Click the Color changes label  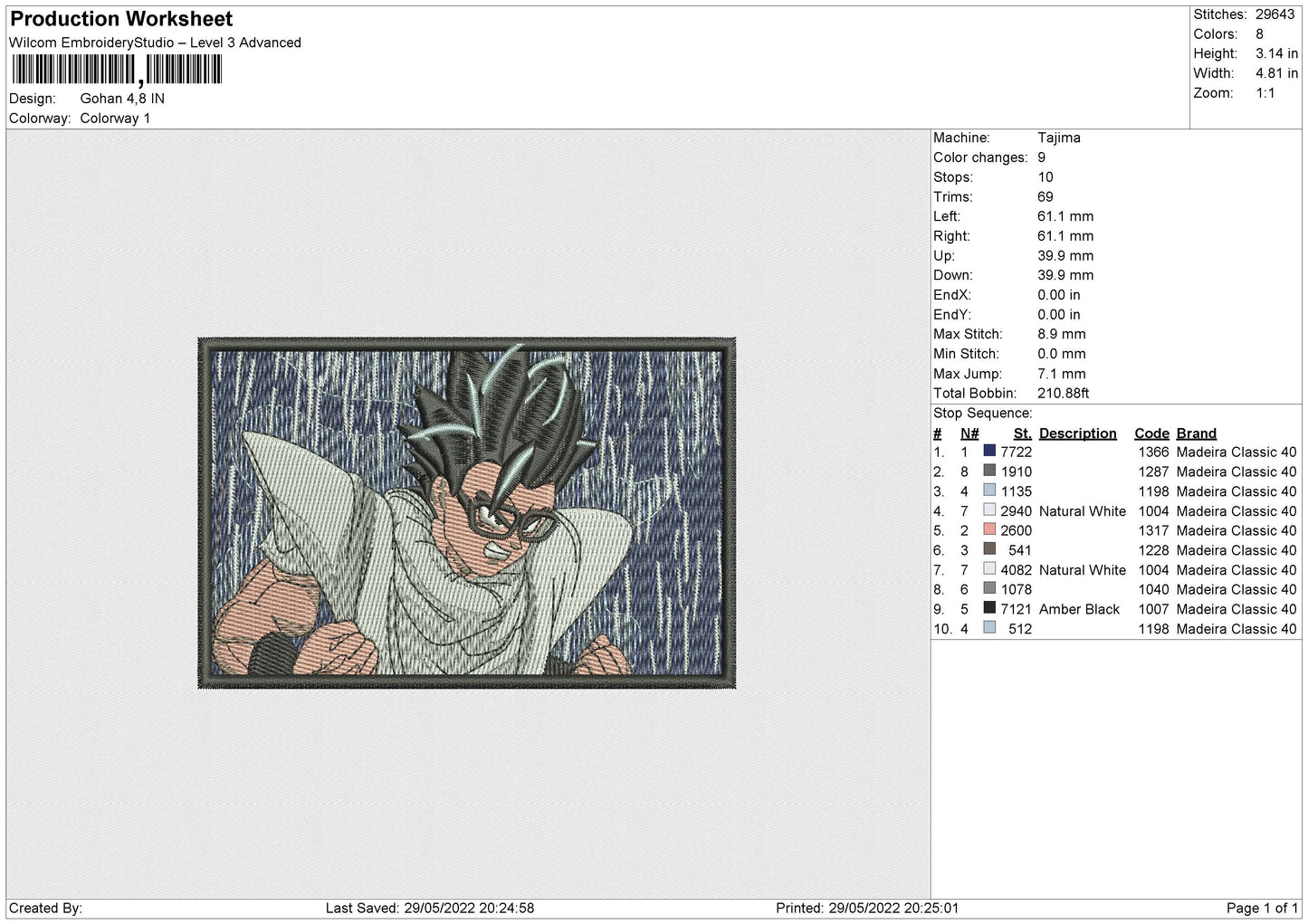980,157
